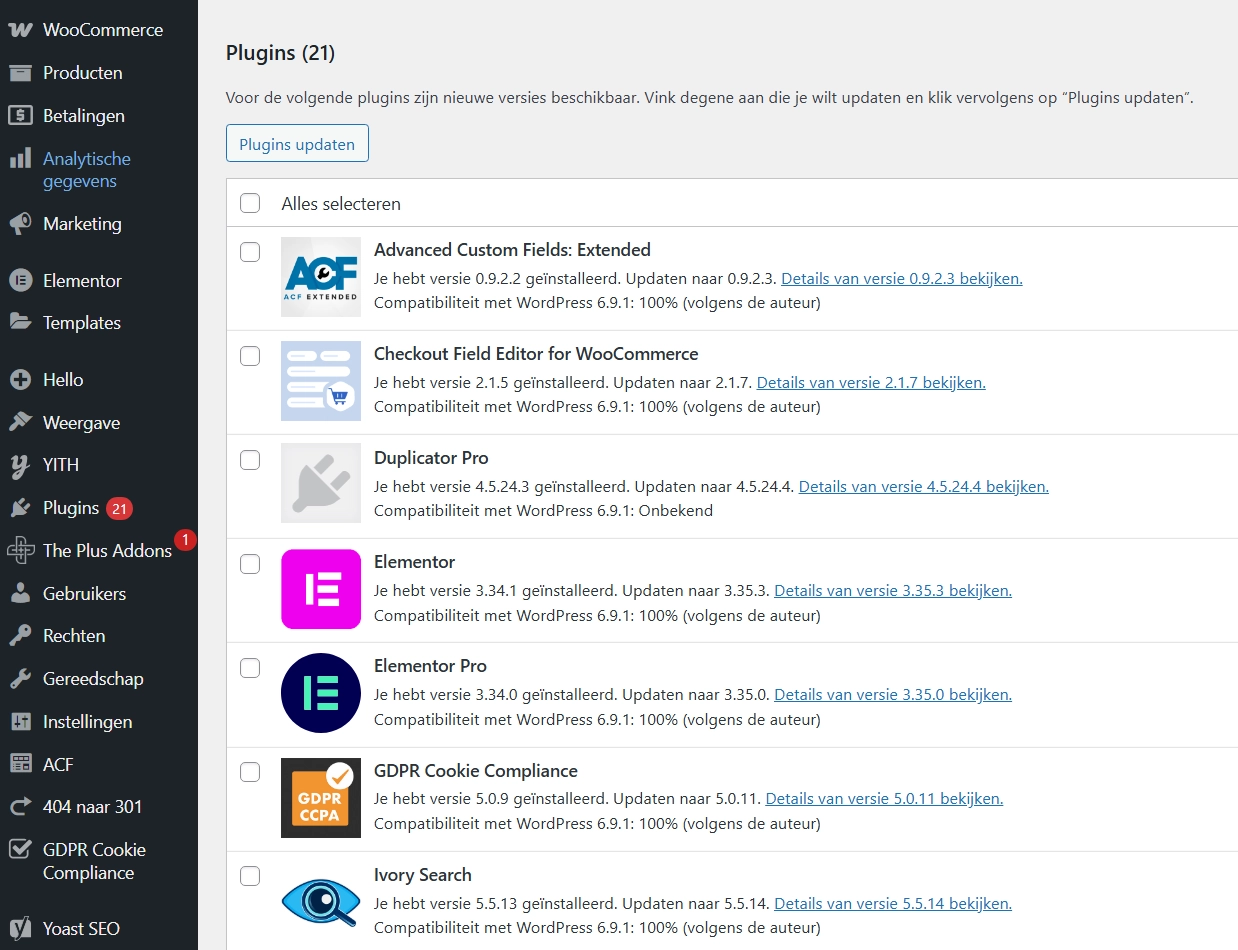Open the Instellingen menu item

pyautogui.click(x=87, y=722)
